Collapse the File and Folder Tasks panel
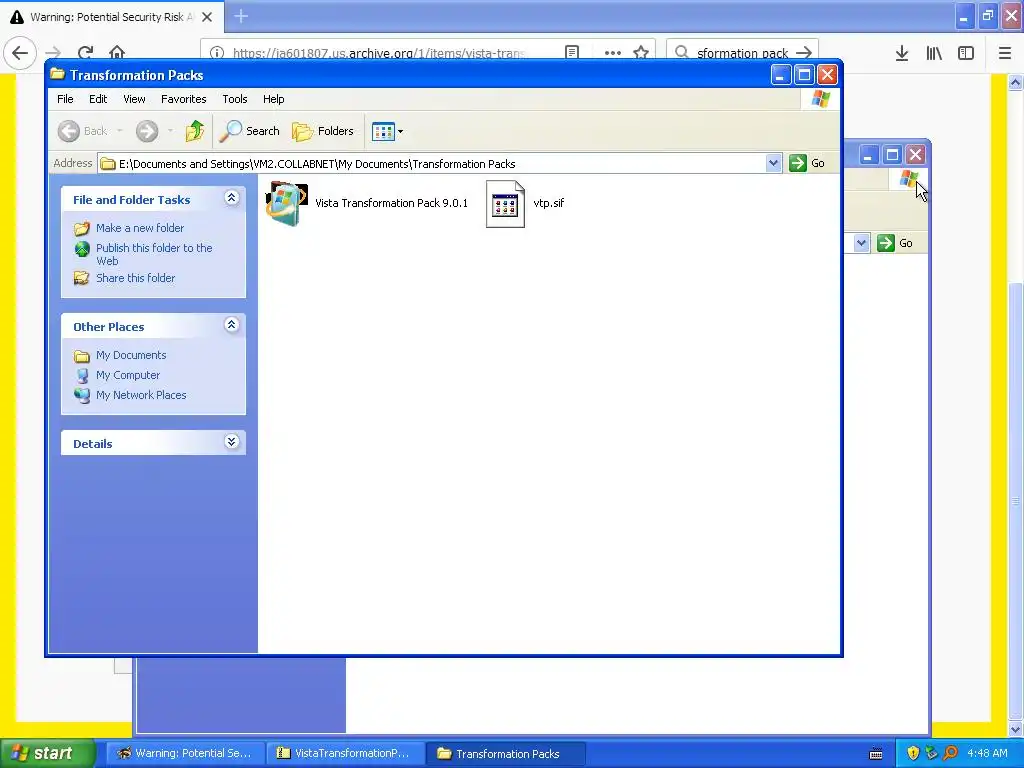This screenshot has width=1024, height=768. 231,198
